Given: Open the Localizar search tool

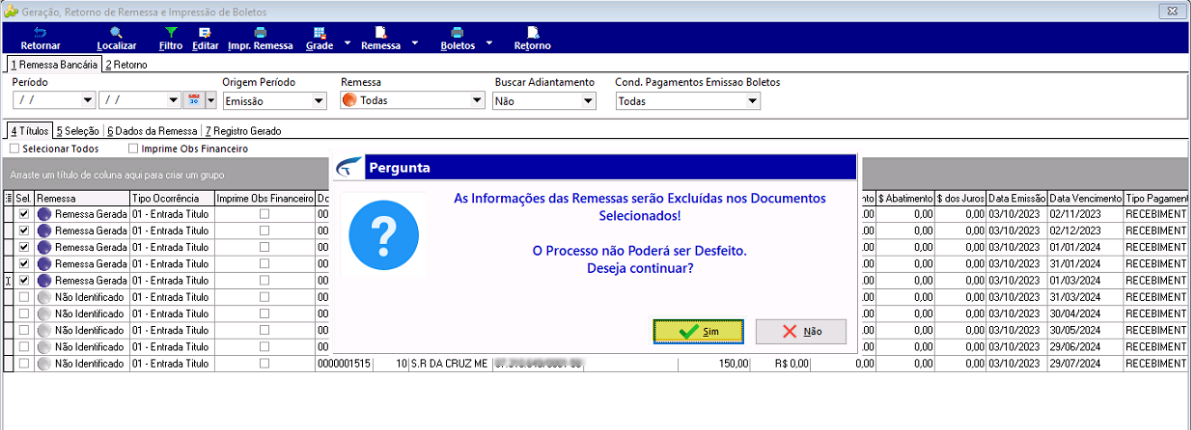Looking at the screenshot, I should [116, 33].
